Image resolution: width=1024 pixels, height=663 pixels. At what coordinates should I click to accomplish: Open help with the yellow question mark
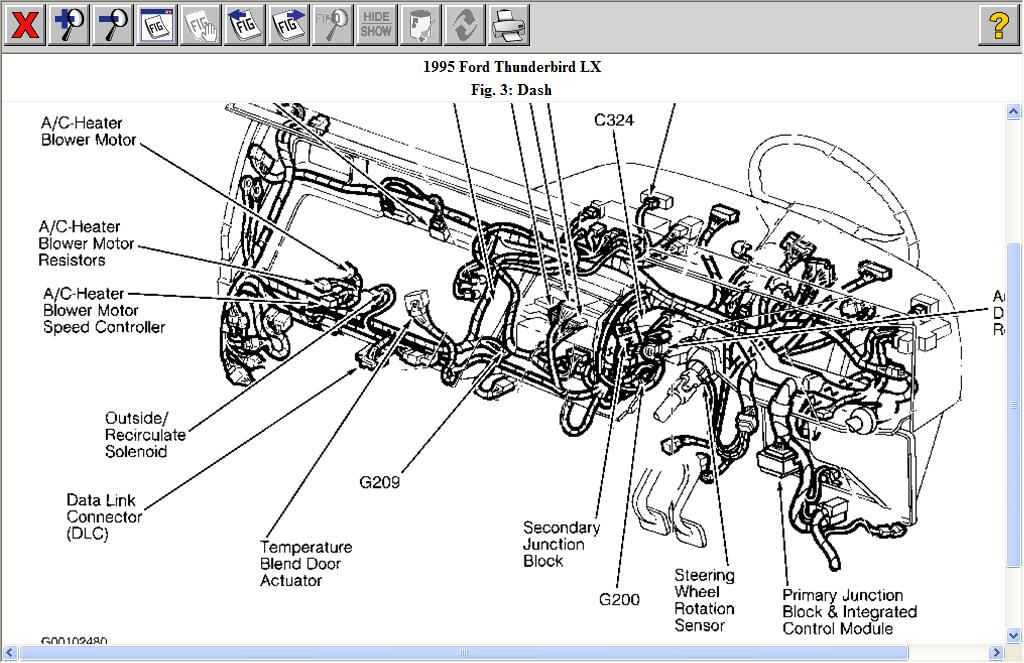tap(999, 25)
